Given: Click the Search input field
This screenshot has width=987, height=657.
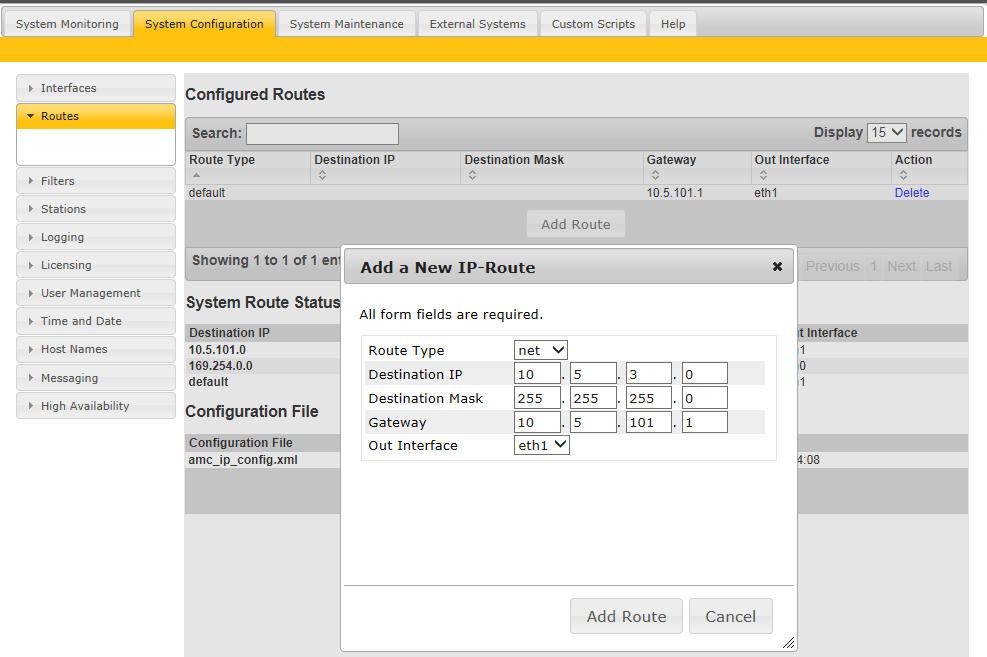Looking at the screenshot, I should [x=322, y=133].
